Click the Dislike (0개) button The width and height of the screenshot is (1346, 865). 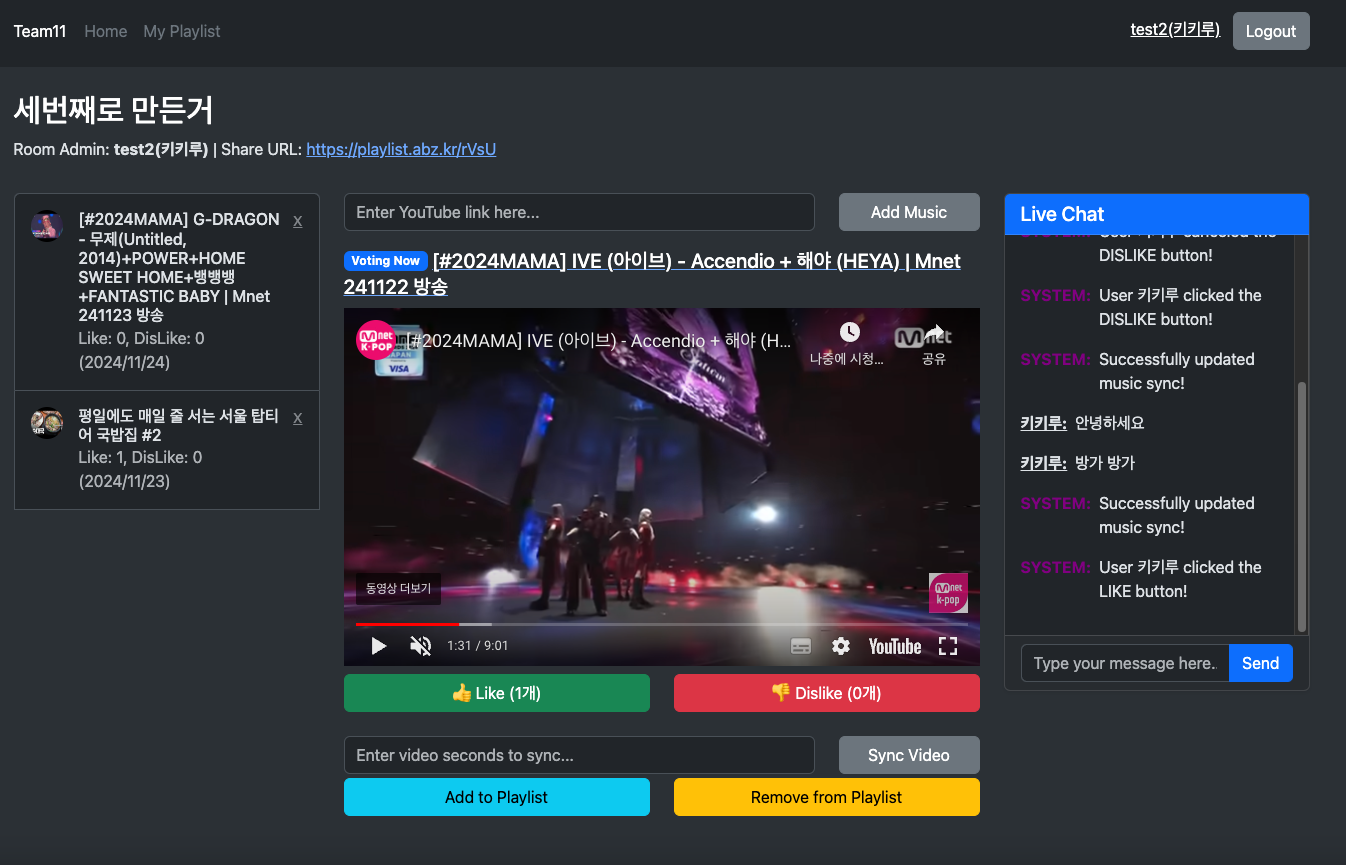coord(827,693)
